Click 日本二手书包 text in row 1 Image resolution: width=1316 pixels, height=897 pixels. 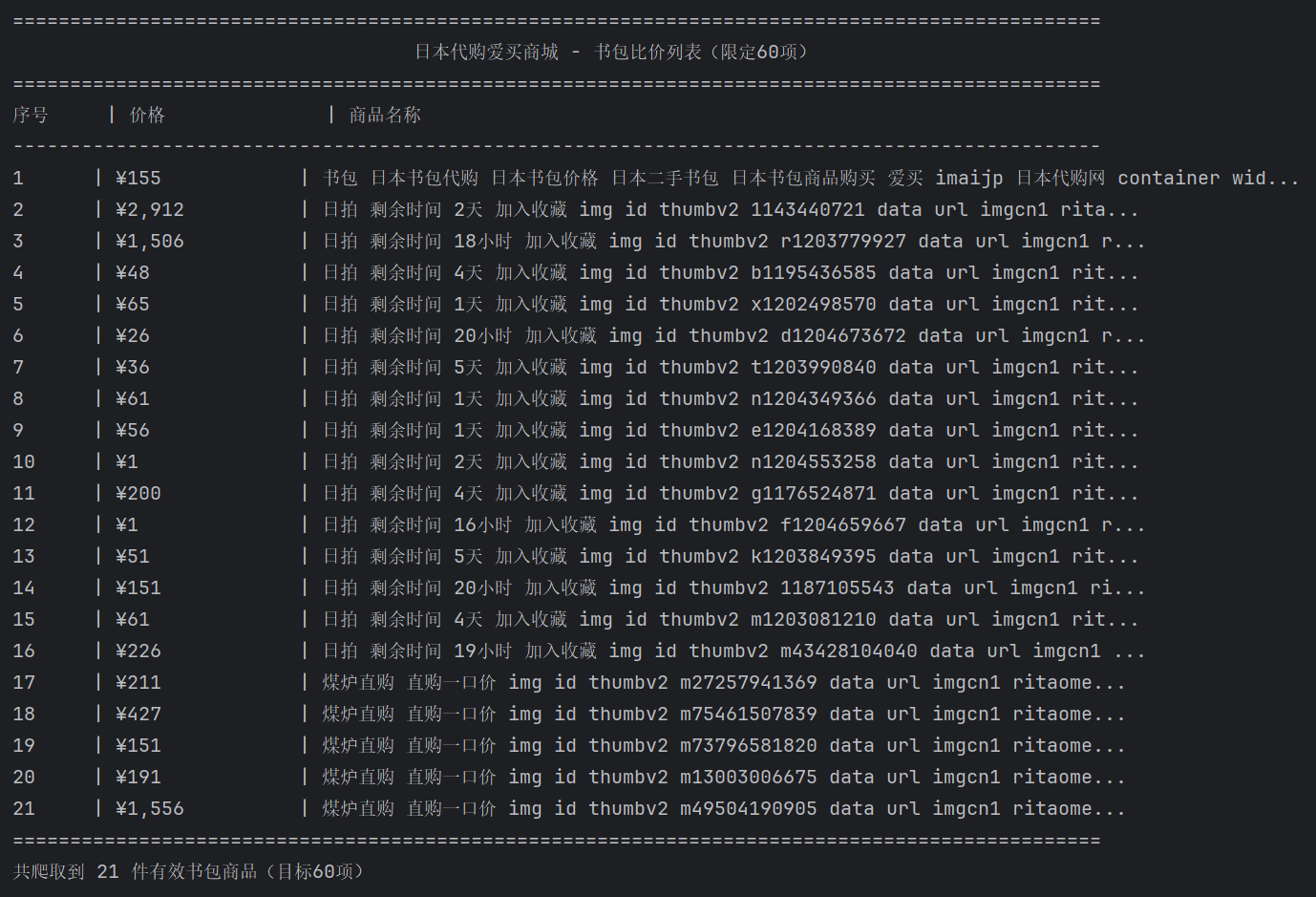[x=665, y=178]
